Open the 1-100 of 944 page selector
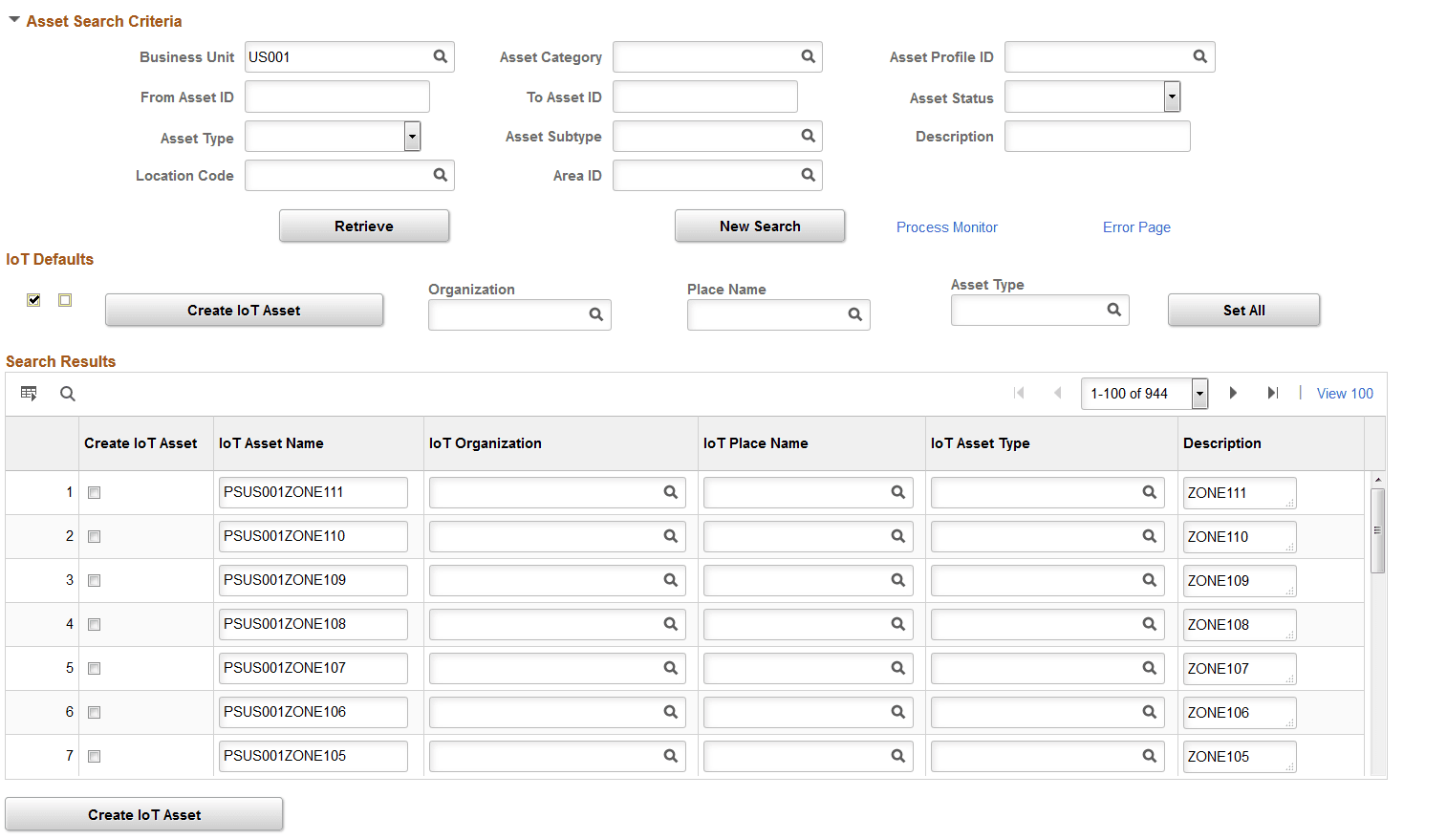 coord(1199,393)
